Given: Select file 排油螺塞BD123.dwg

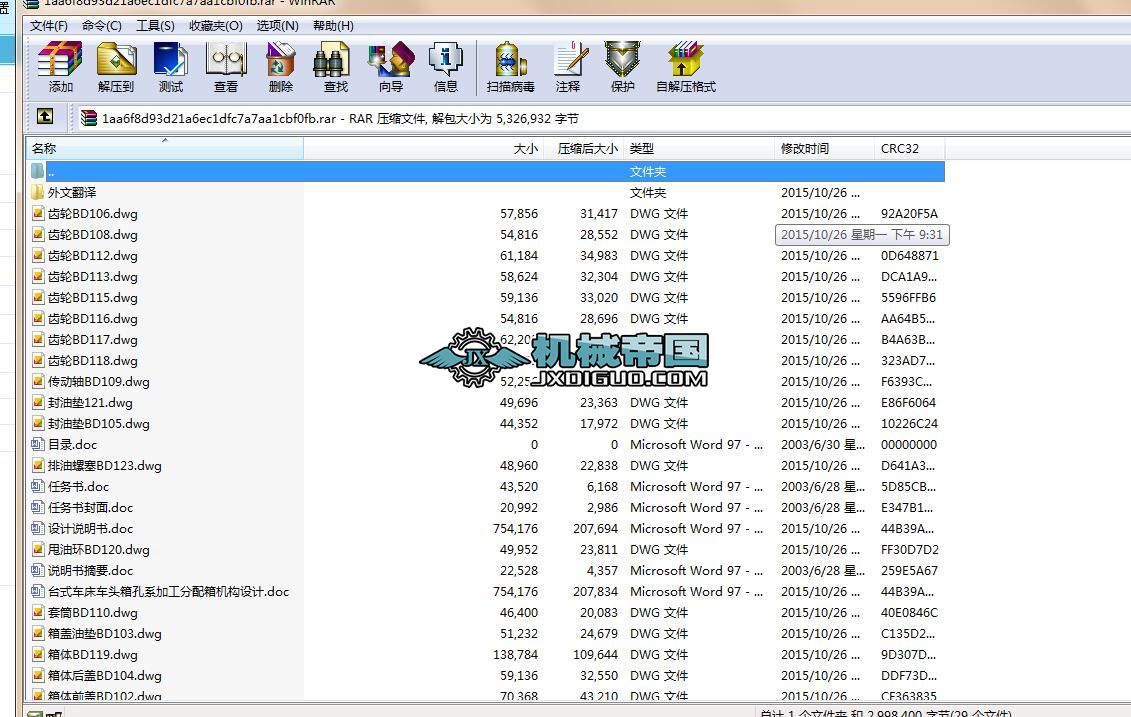Looking at the screenshot, I should click(x=105, y=465).
